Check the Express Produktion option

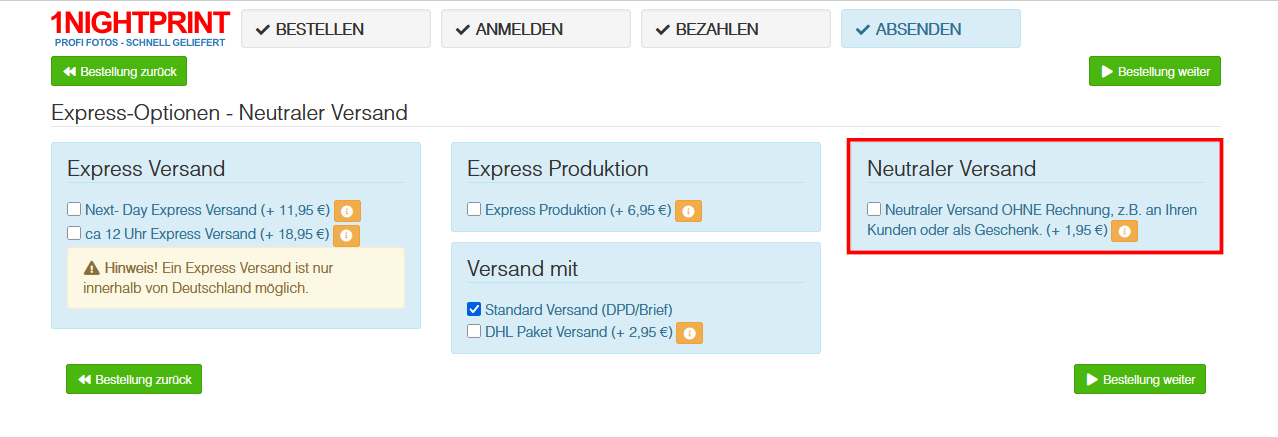pos(474,210)
